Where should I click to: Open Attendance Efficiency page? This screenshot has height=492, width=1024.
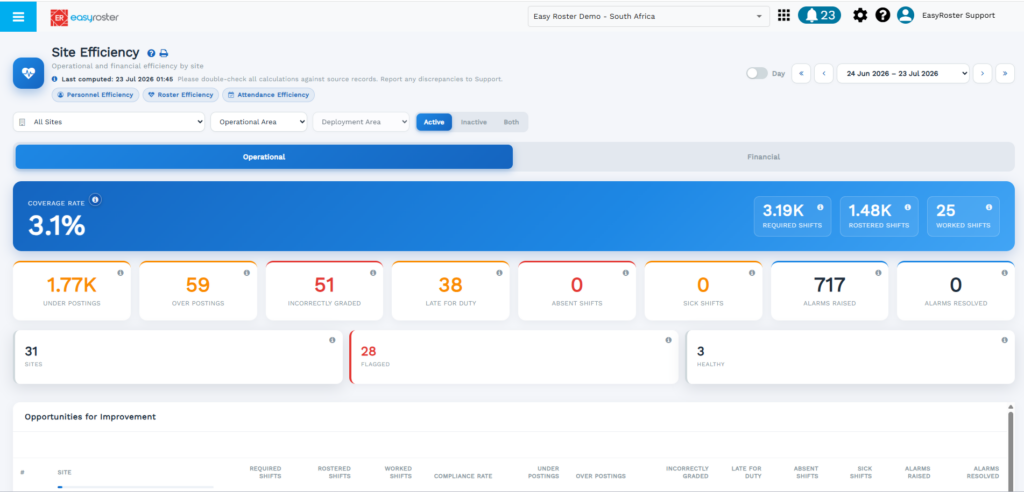click(268, 95)
